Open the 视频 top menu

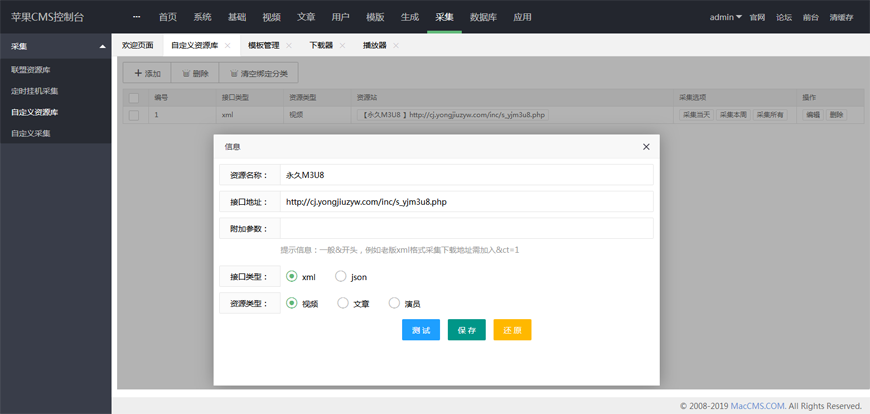pos(271,17)
